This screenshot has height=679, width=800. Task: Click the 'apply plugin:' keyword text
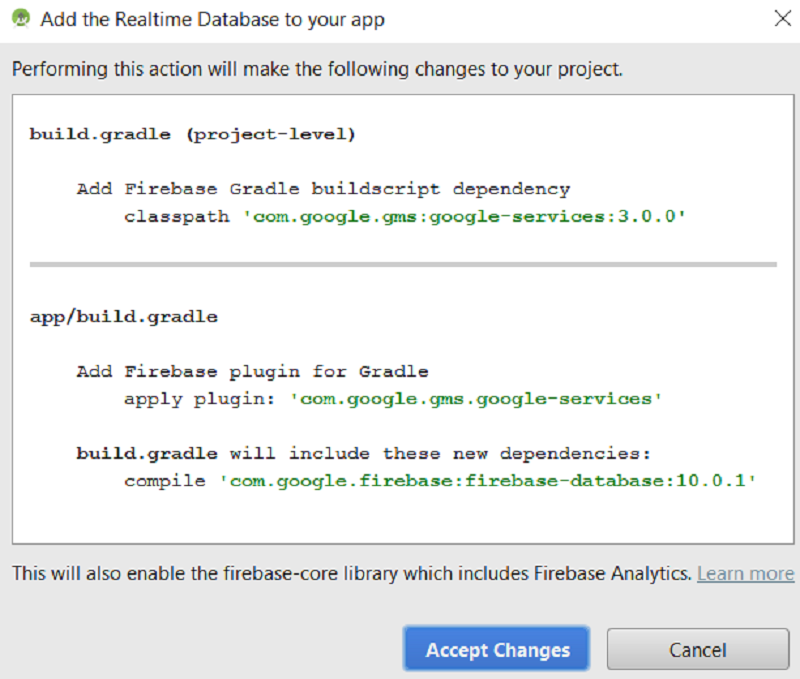pyautogui.click(x=199, y=399)
